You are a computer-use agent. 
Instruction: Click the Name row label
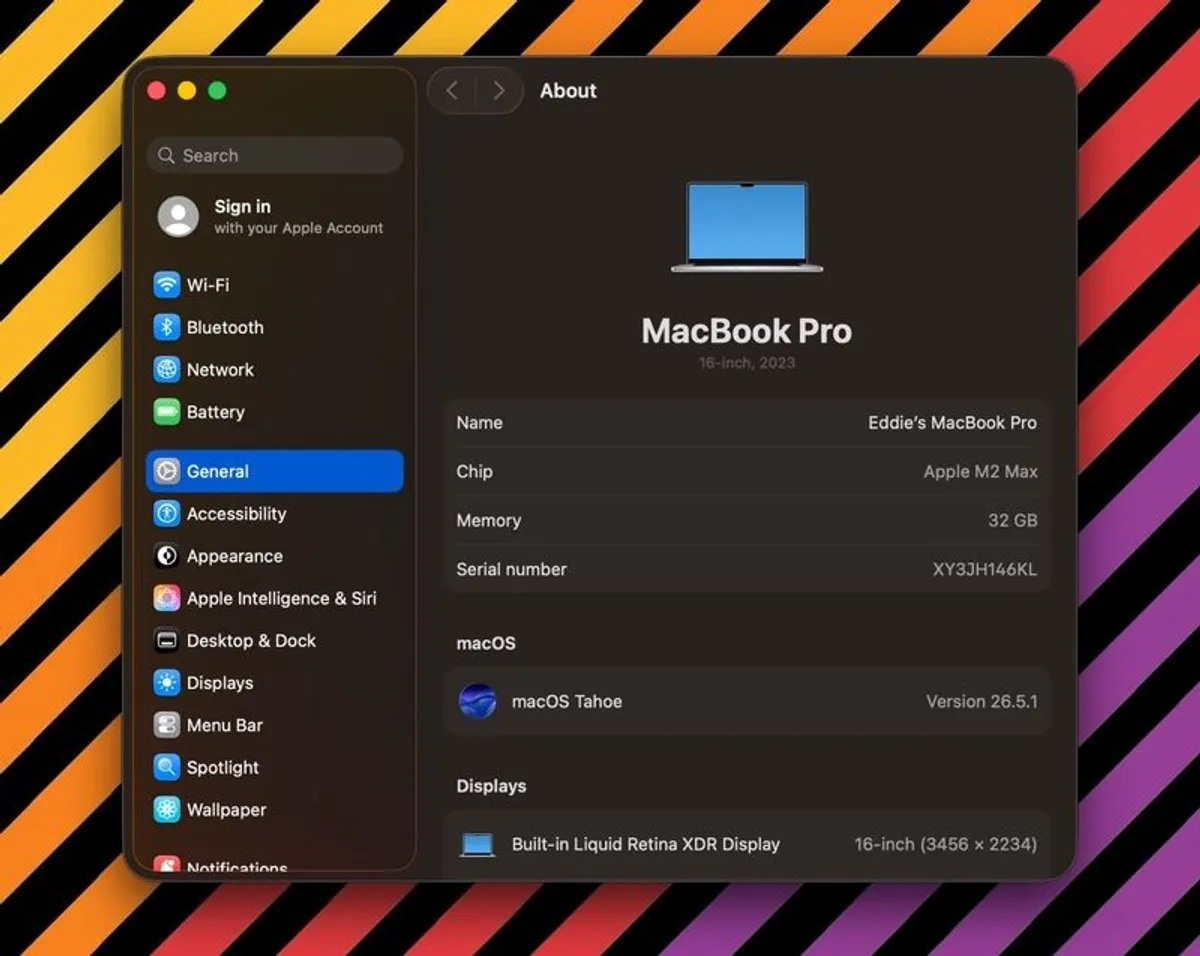479,423
